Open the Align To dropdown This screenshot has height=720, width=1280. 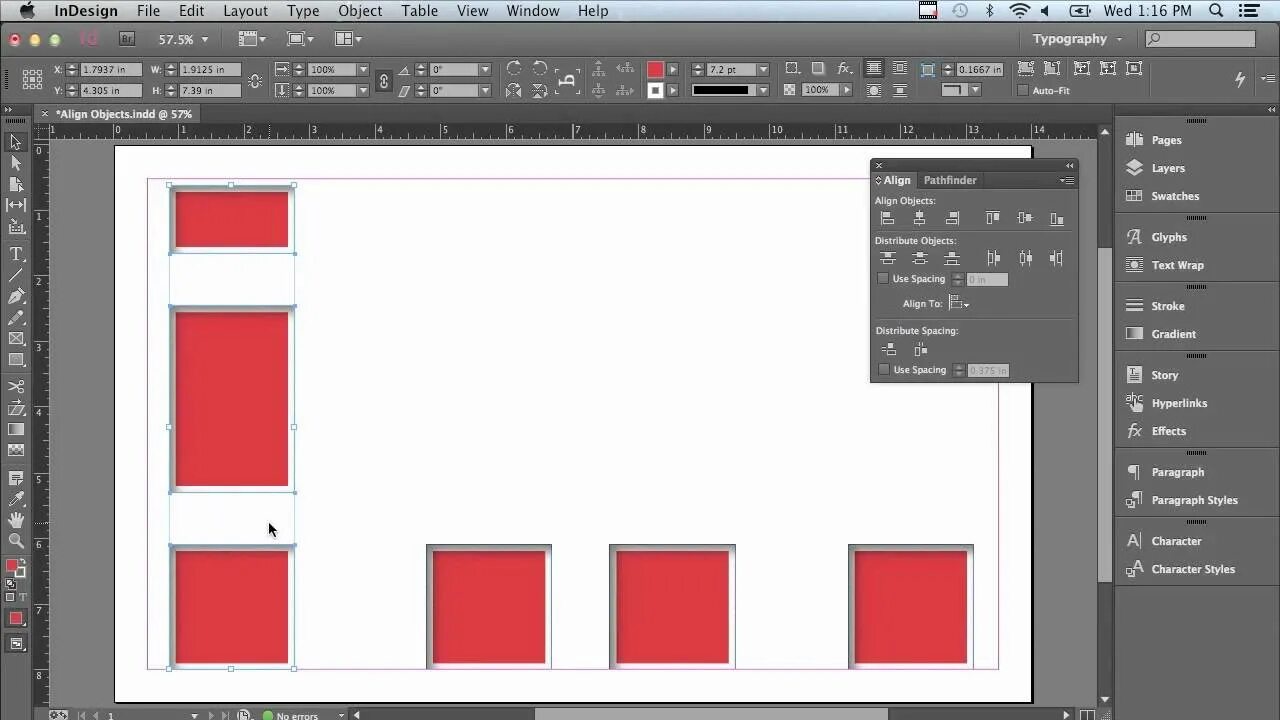tap(959, 303)
